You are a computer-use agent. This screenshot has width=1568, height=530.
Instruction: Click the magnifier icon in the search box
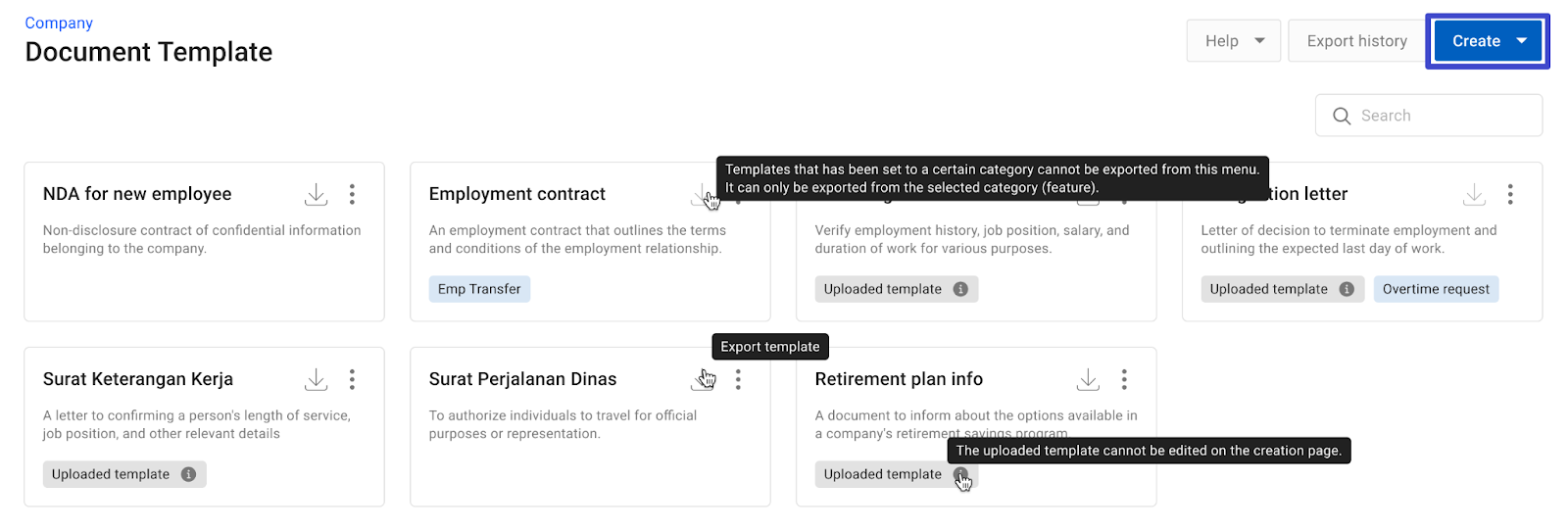coord(1342,116)
